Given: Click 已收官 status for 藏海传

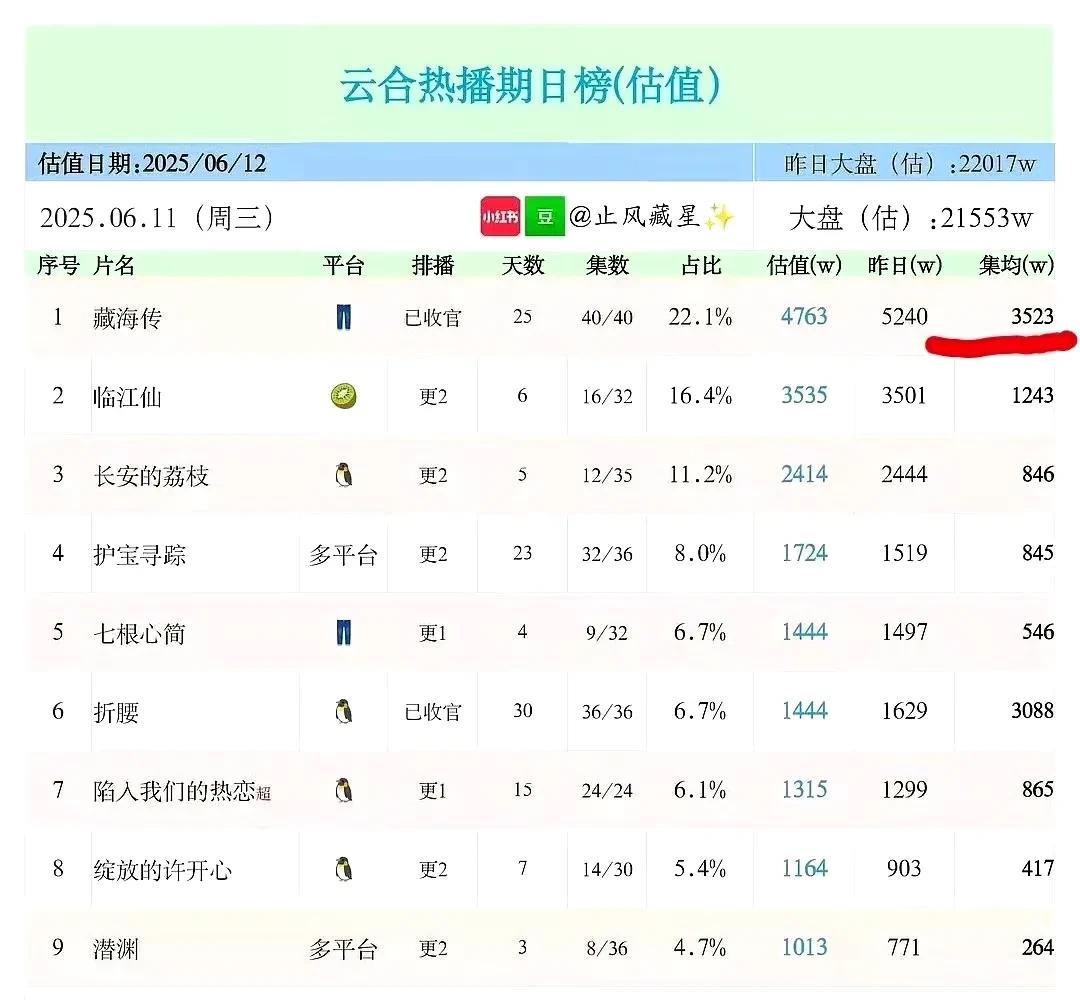Looking at the screenshot, I should (x=433, y=317).
